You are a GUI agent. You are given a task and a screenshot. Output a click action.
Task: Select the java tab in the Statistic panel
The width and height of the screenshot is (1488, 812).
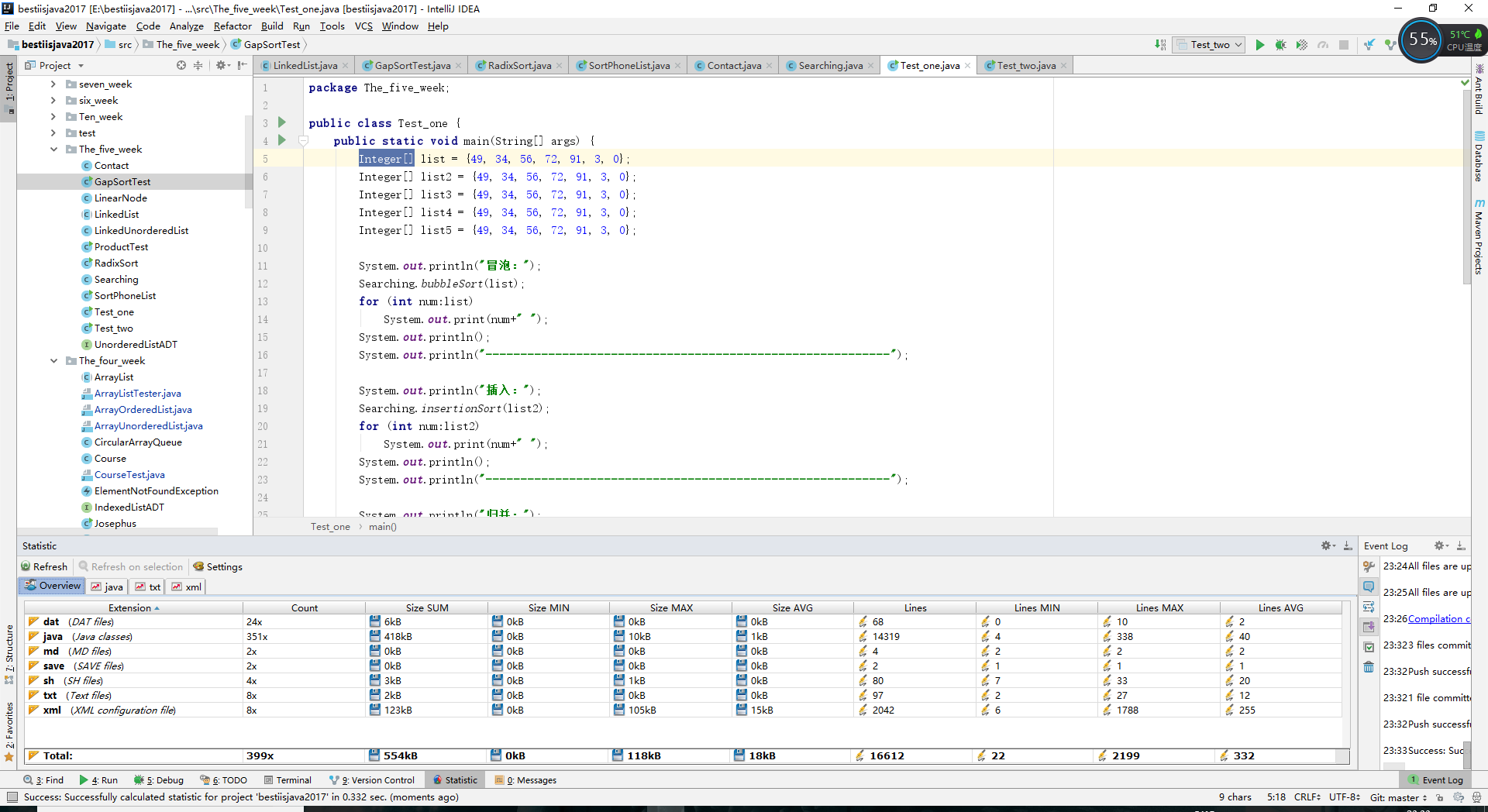tap(108, 587)
